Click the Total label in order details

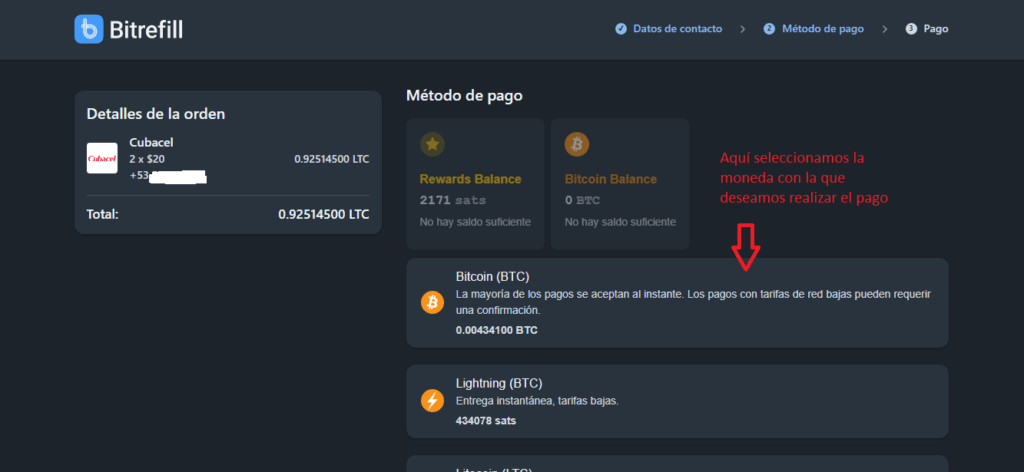click(103, 213)
